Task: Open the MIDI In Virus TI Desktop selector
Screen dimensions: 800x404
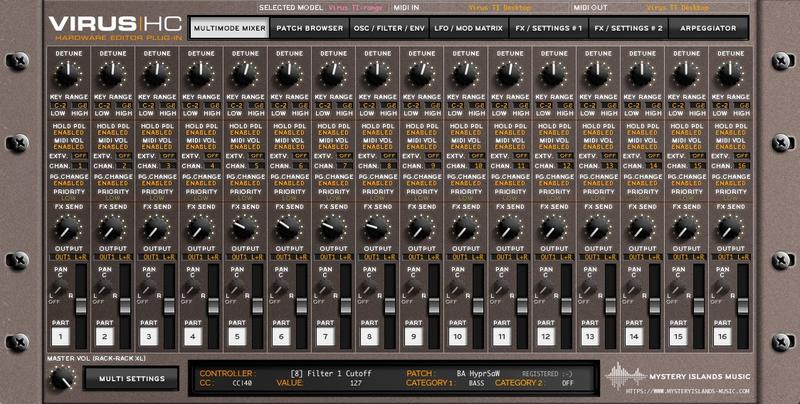Action: pyautogui.click(x=500, y=8)
